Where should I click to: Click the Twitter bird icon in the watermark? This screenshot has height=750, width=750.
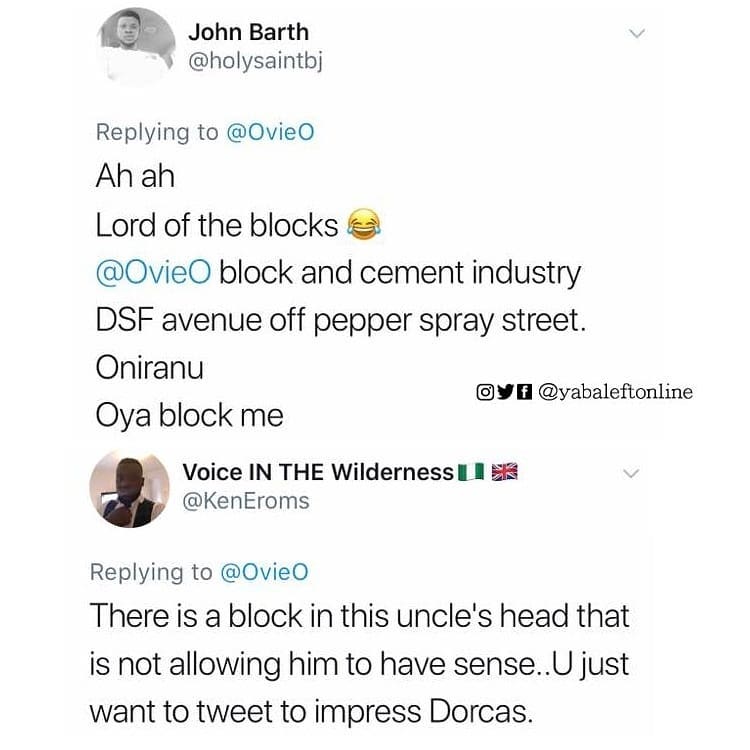[504, 393]
